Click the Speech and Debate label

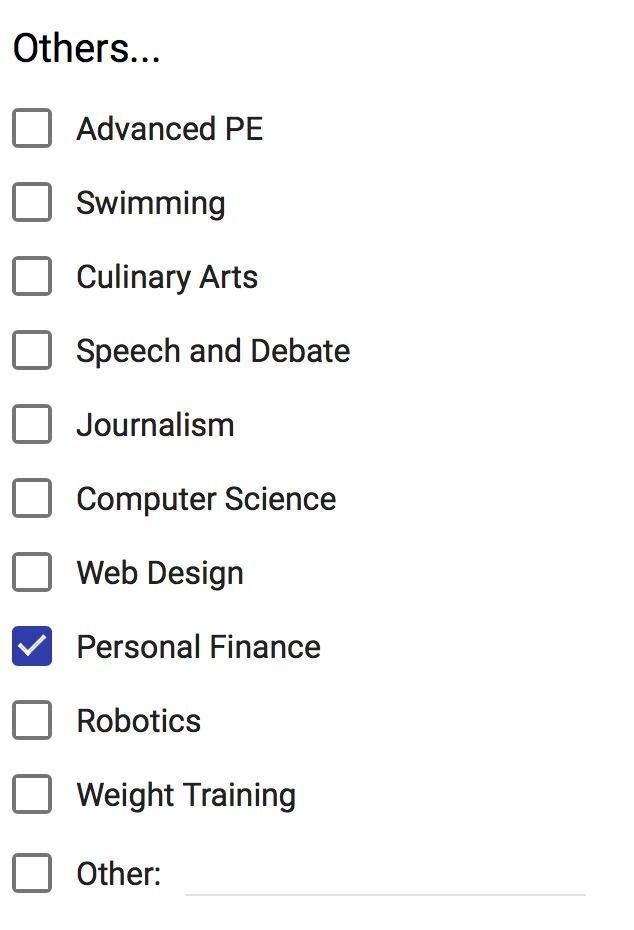213,351
